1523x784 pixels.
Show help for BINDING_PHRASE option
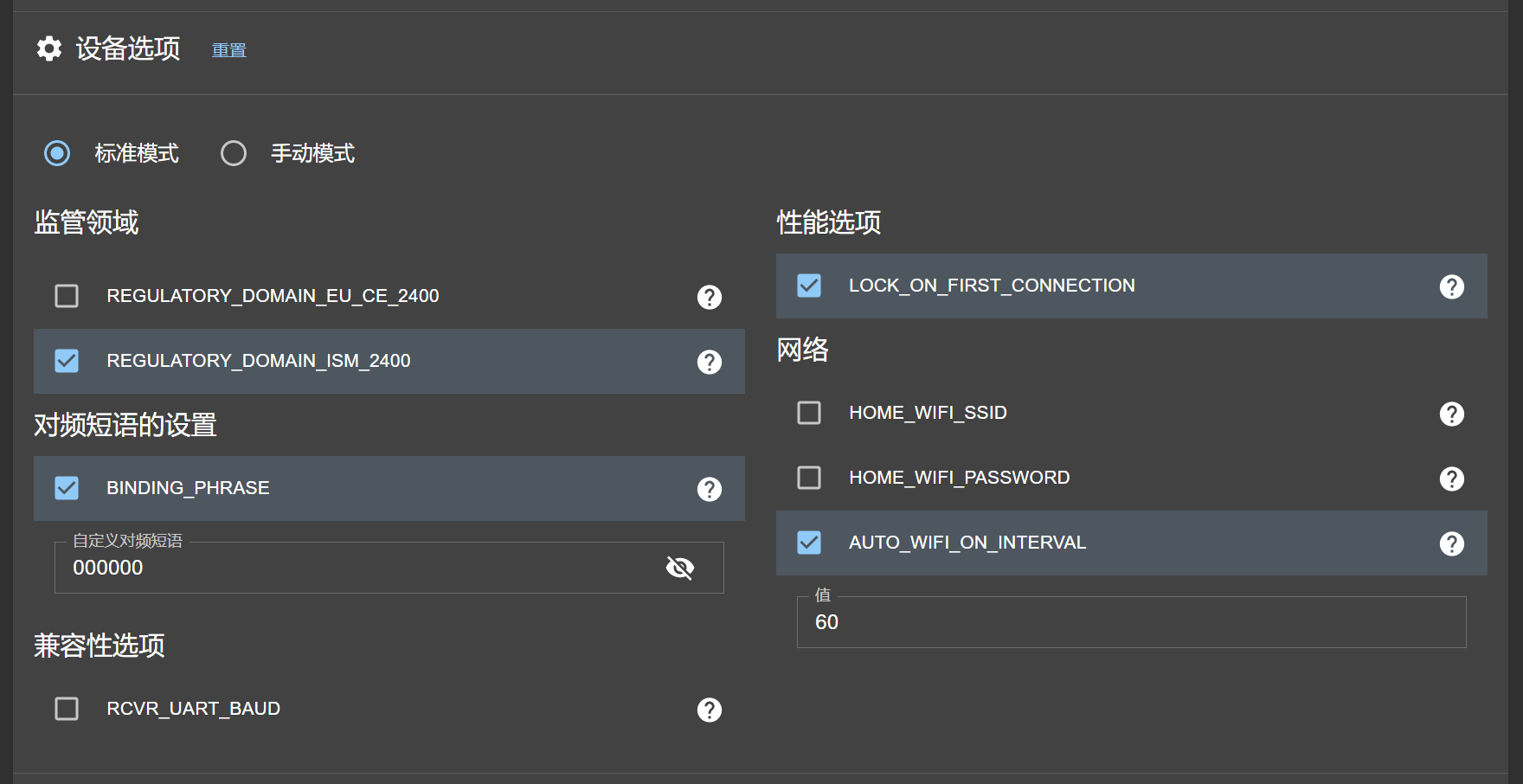pos(710,489)
